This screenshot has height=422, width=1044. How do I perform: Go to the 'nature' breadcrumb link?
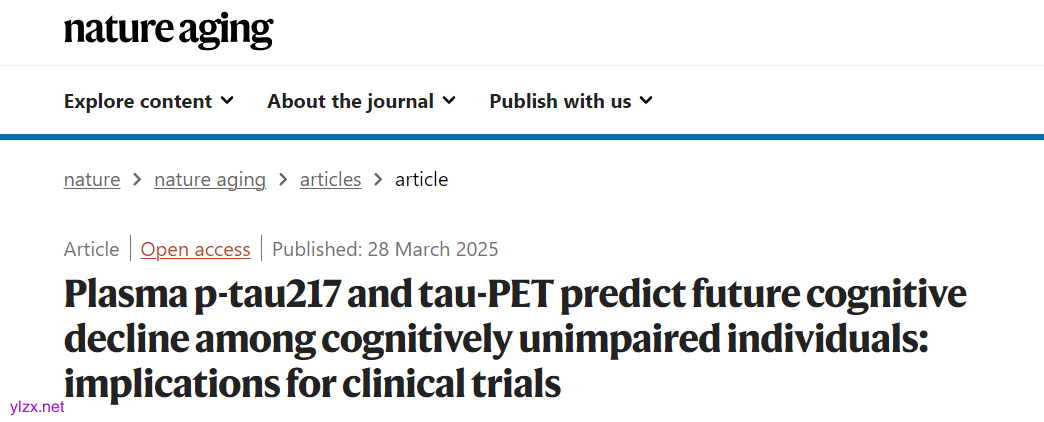click(x=92, y=180)
